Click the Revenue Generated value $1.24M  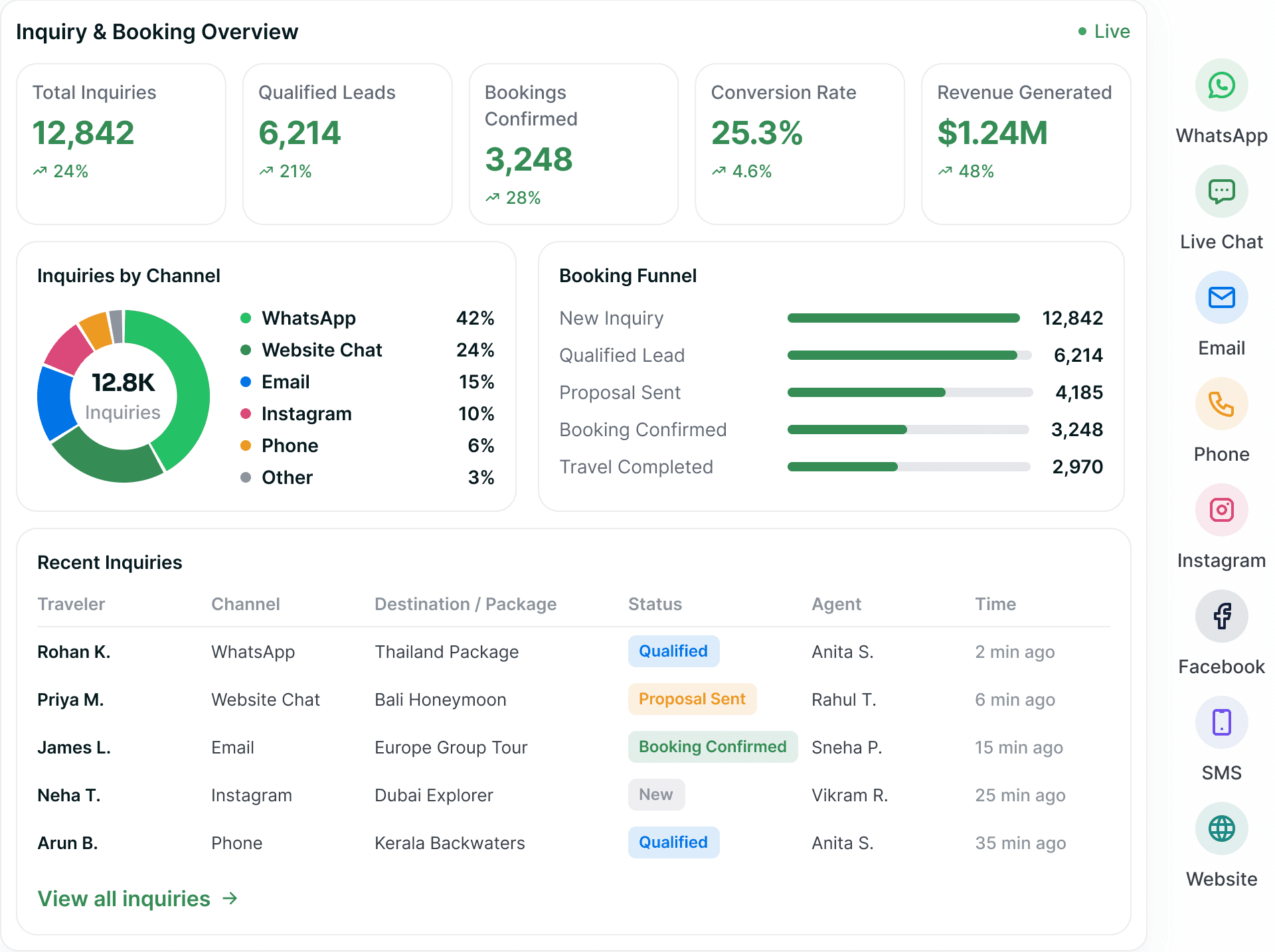(x=993, y=133)
